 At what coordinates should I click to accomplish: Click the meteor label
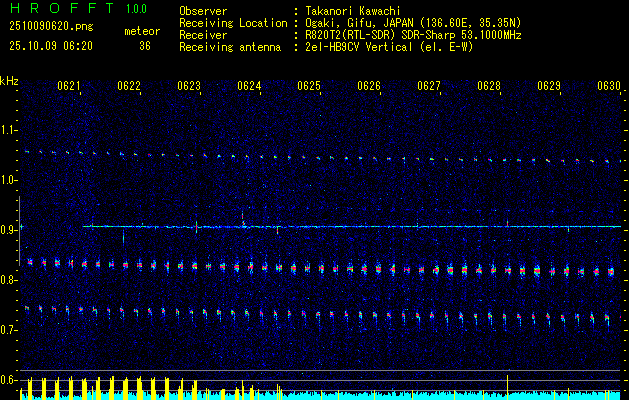pos(142,31)
